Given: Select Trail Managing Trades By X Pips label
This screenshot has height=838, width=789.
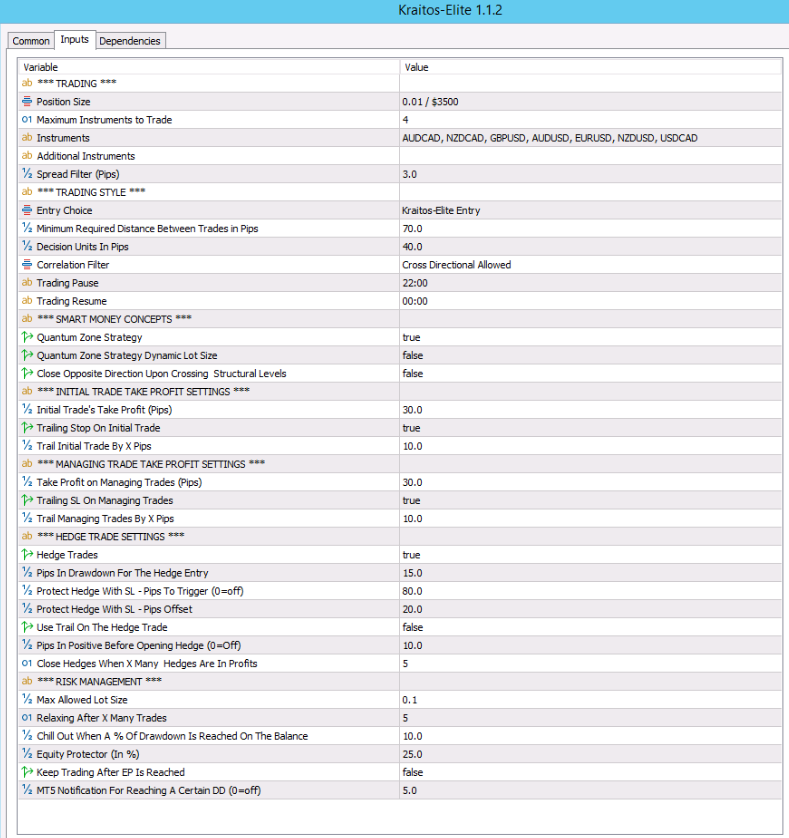Looking at the screenshot, I should click(x=105, y=518).
